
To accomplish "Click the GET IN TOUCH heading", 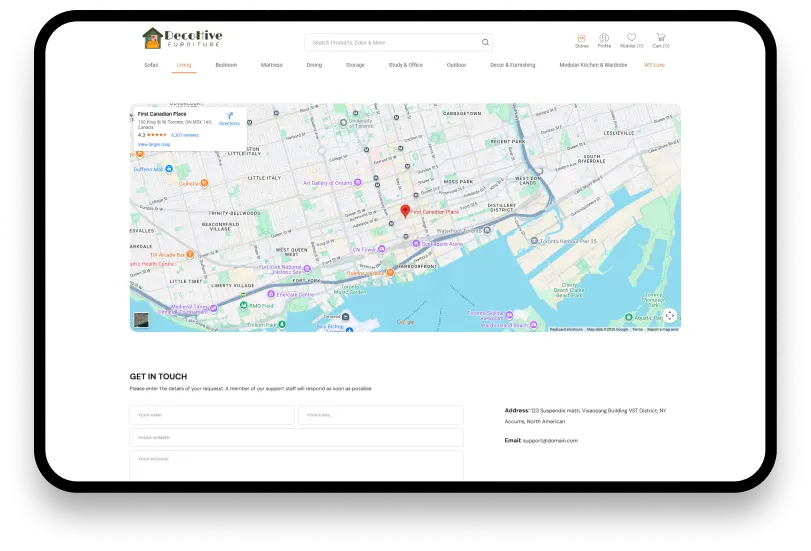I will click(x=158, y=377).
